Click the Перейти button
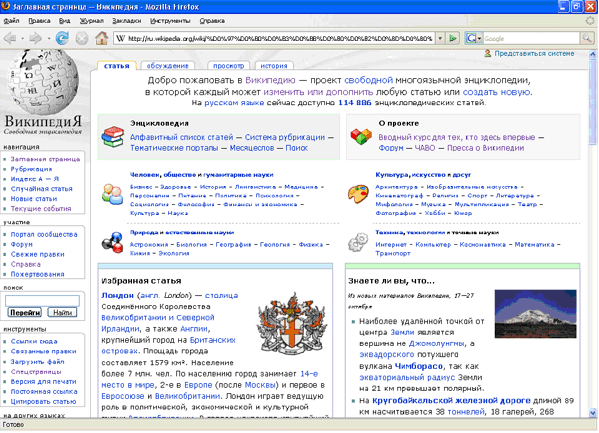599x433 pixels. (25, 313)
